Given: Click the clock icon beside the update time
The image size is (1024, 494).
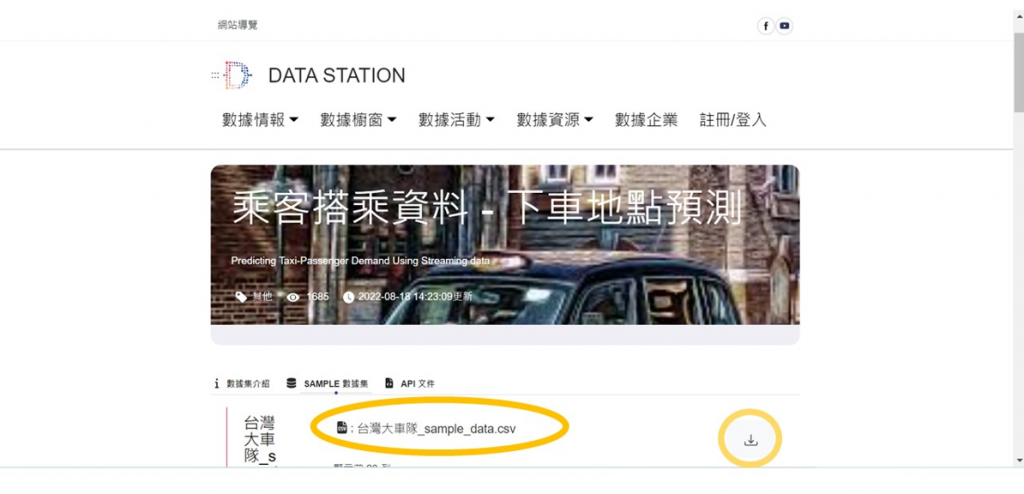Looking at the screenshot, I should pos(349,297).
